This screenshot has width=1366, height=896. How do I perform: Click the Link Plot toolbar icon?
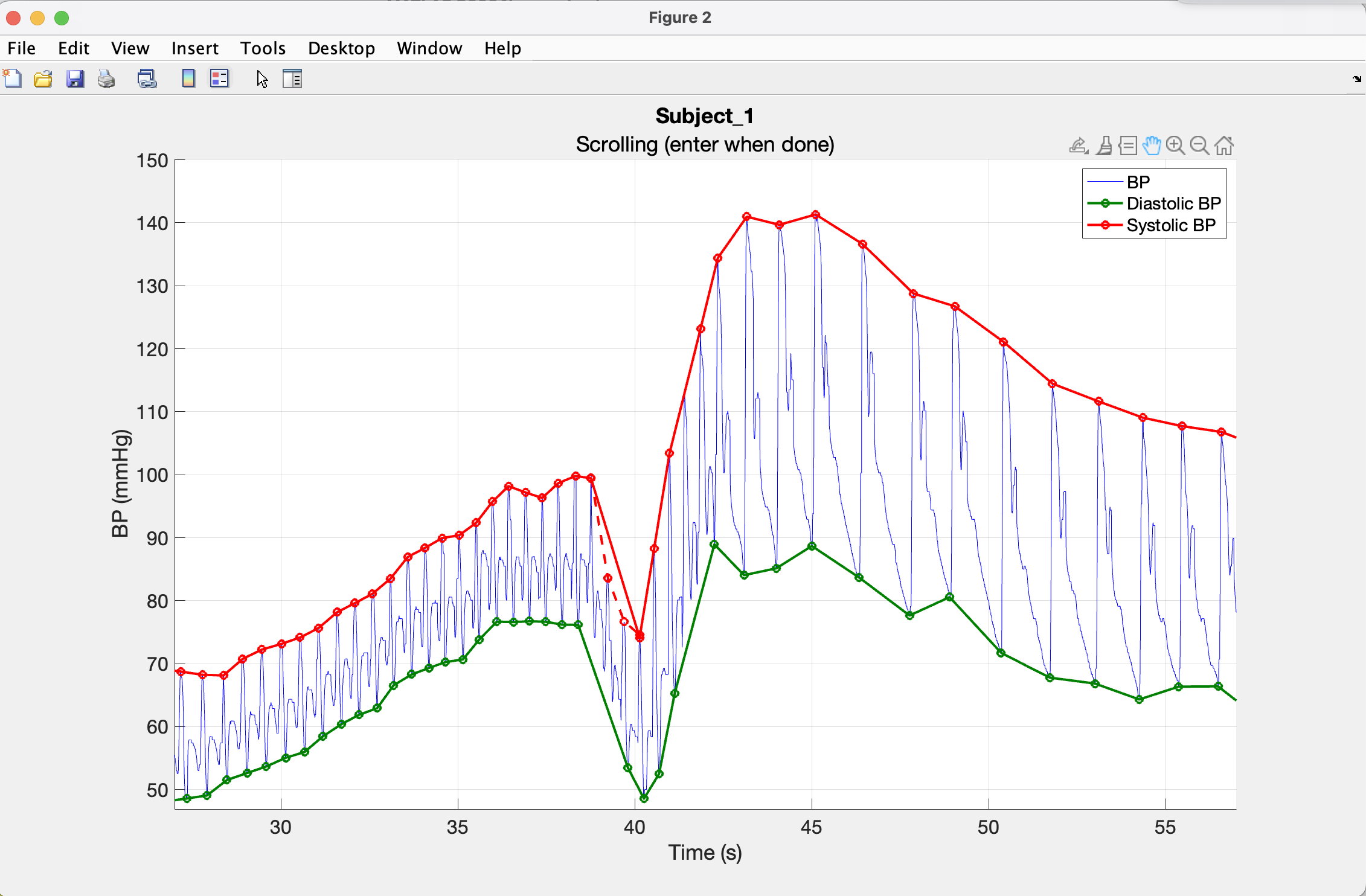(x=147, y=79)
